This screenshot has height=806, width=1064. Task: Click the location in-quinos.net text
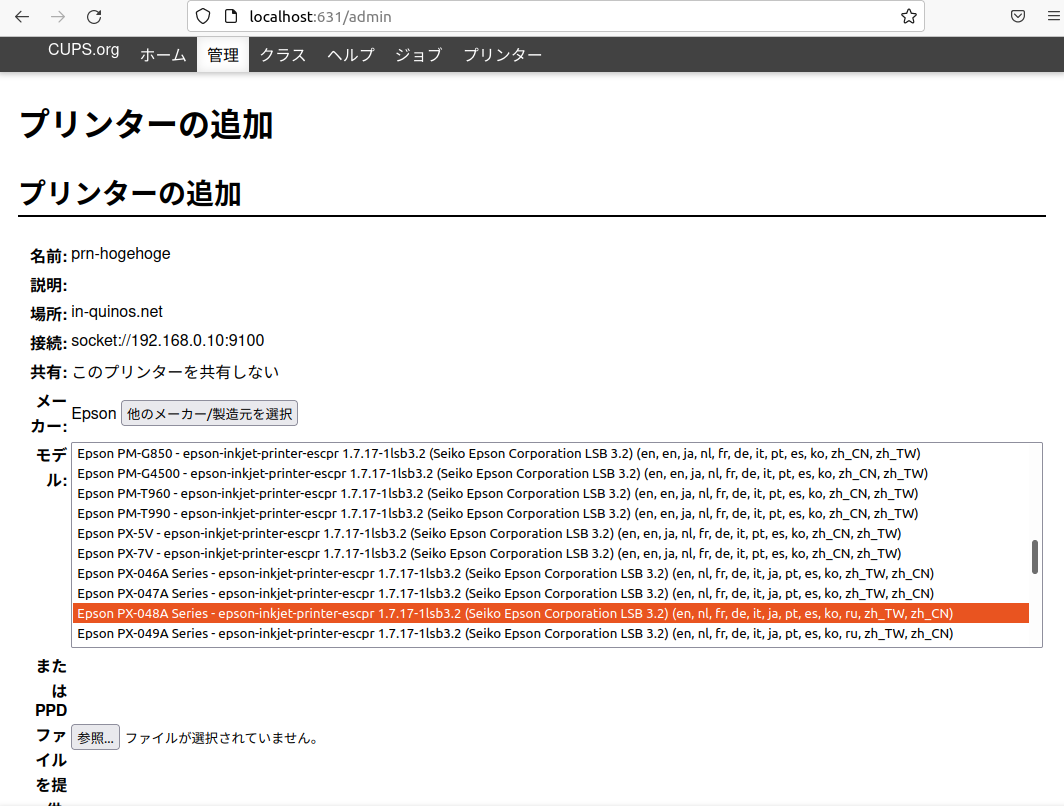[x=117, y=312]
